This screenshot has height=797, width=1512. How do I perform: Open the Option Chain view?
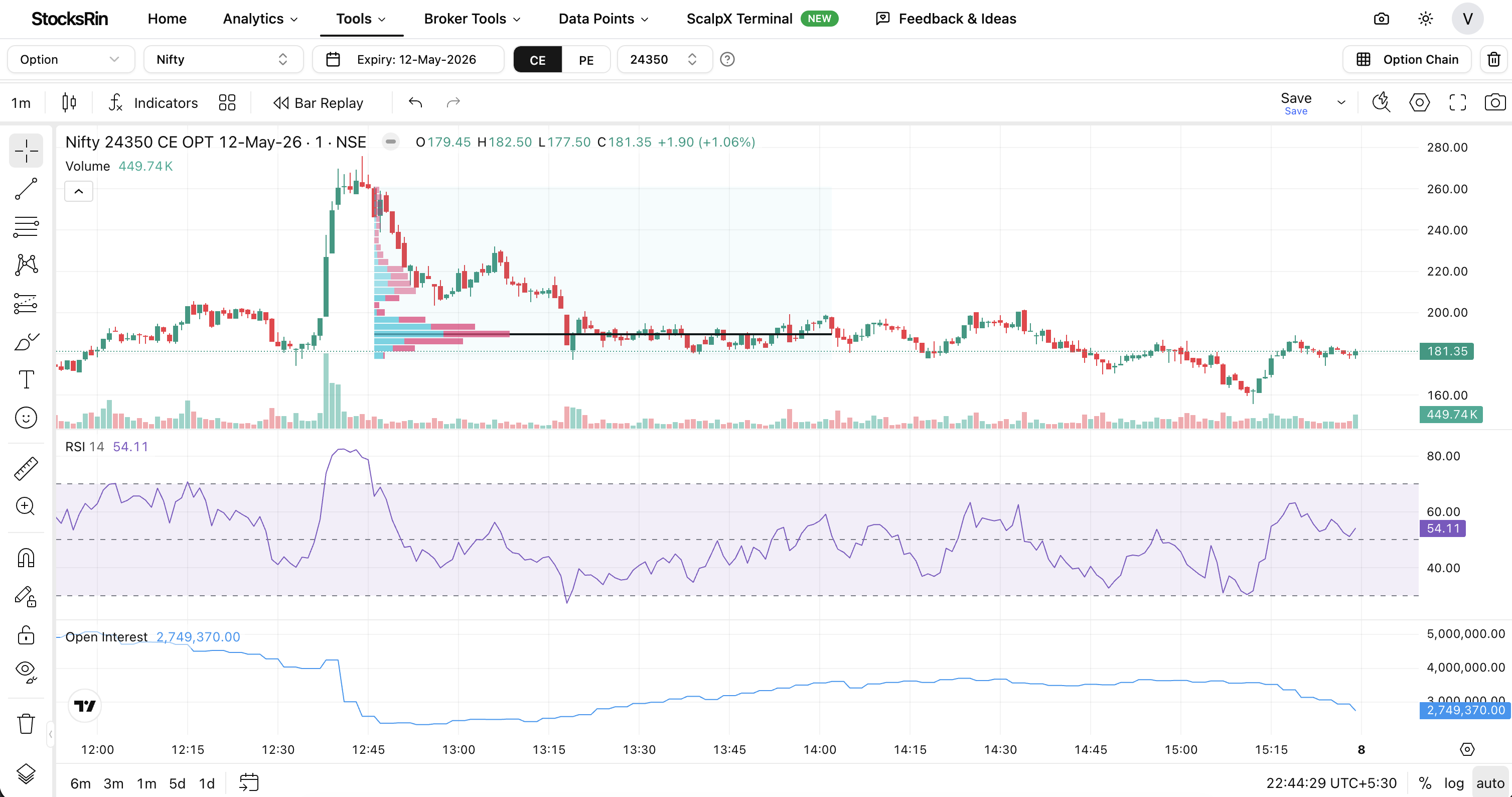(1407, 59)
